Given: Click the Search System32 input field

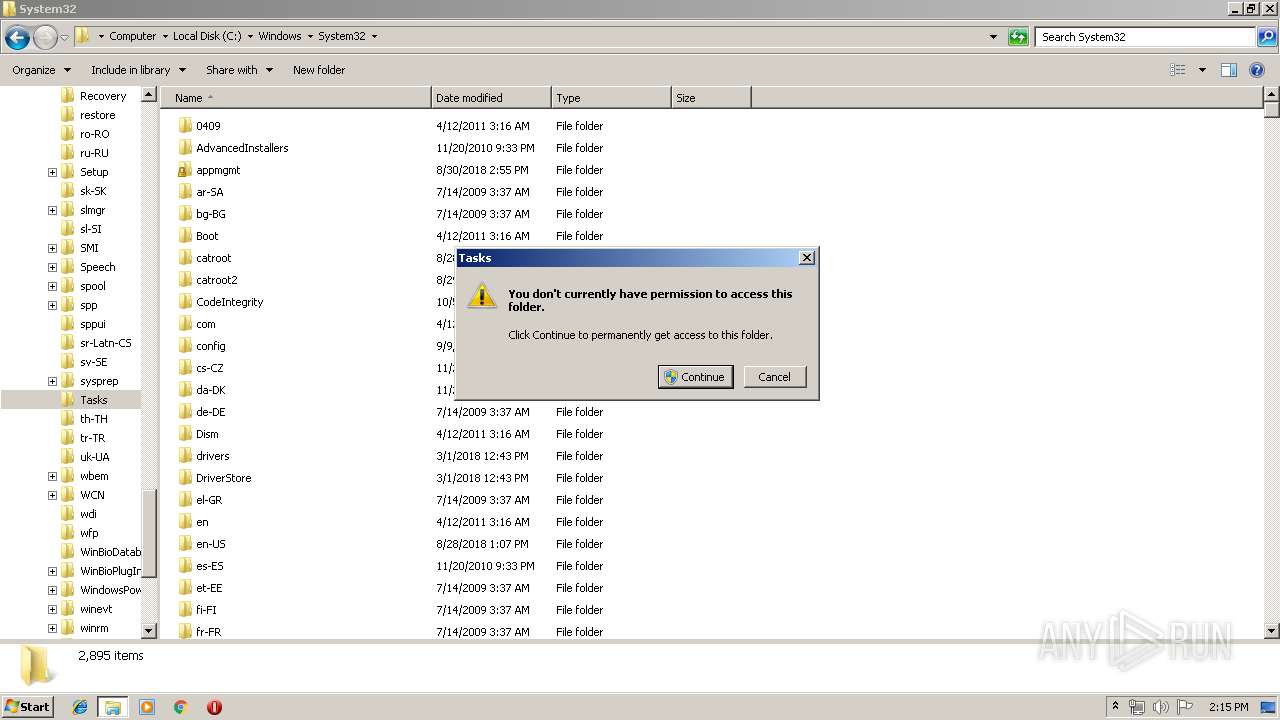Looking at the screenshot, I should [x=1145, y=37].
